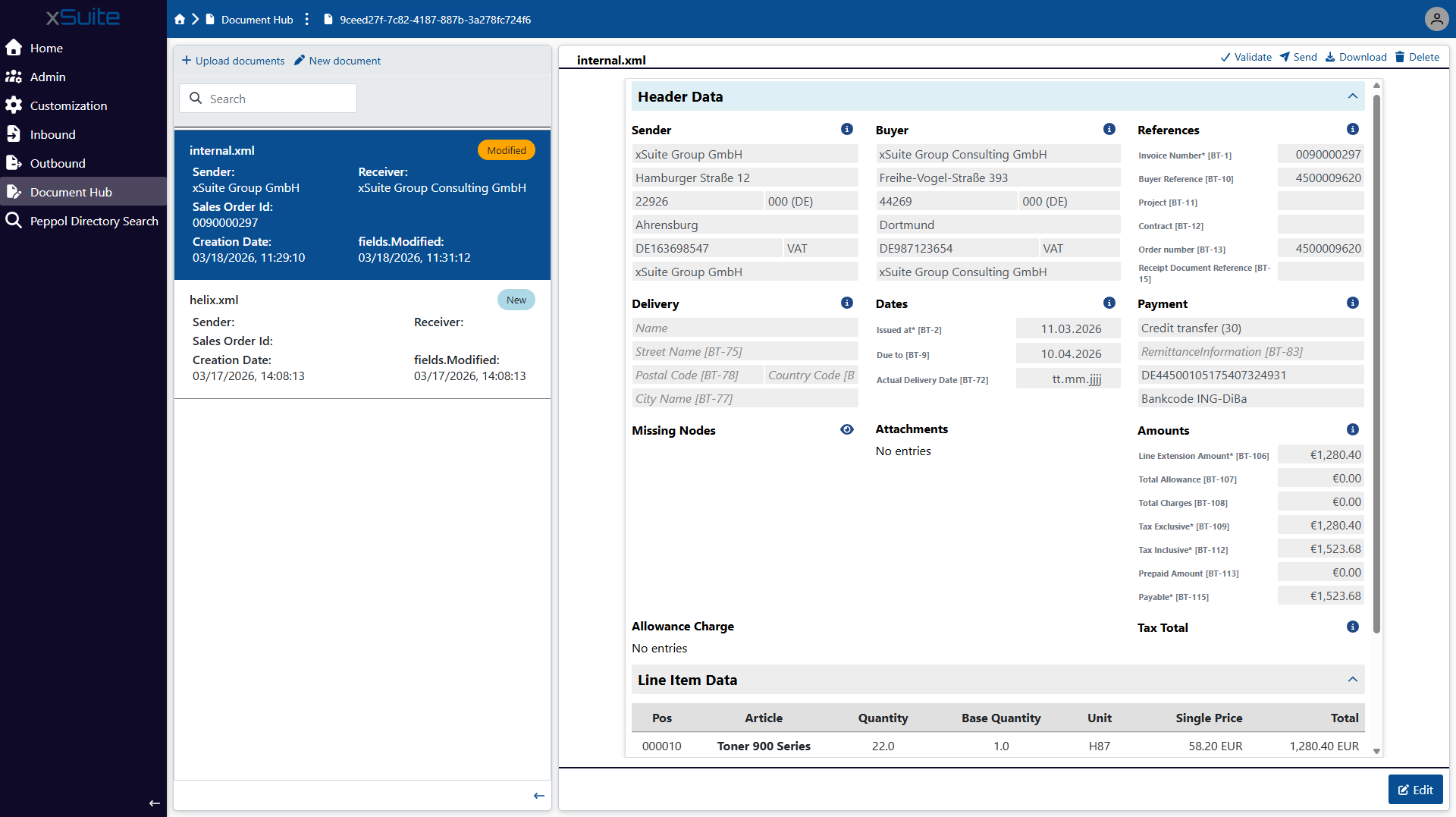Open Admin in the sidebar
Image resolution: width=1456 pixels, height=817 pixels.
[83, 77]
